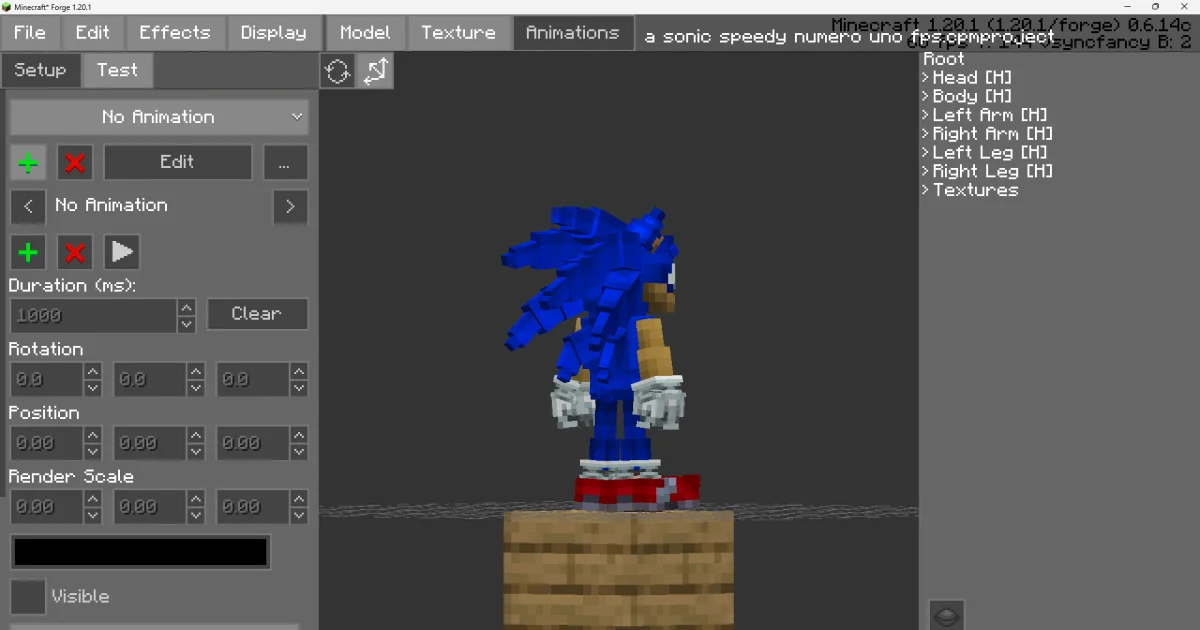This screenshot has height=630, width=1200.
Task: Click the reset camera view icon
Action: coord(338,71)
